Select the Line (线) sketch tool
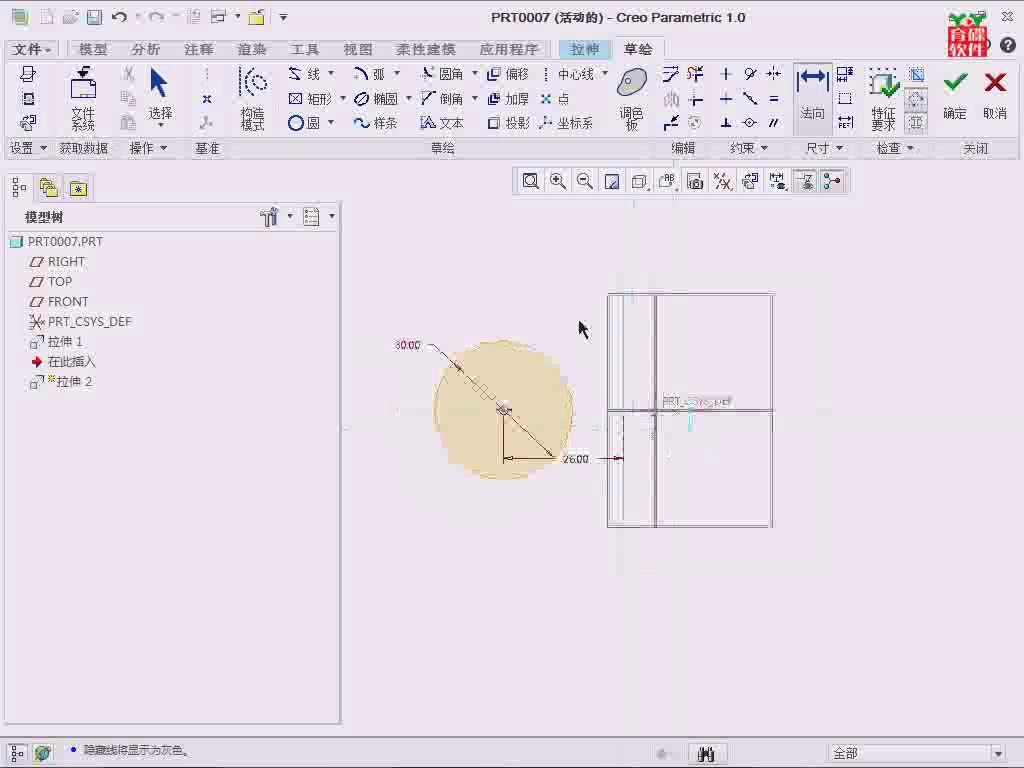 304,74
